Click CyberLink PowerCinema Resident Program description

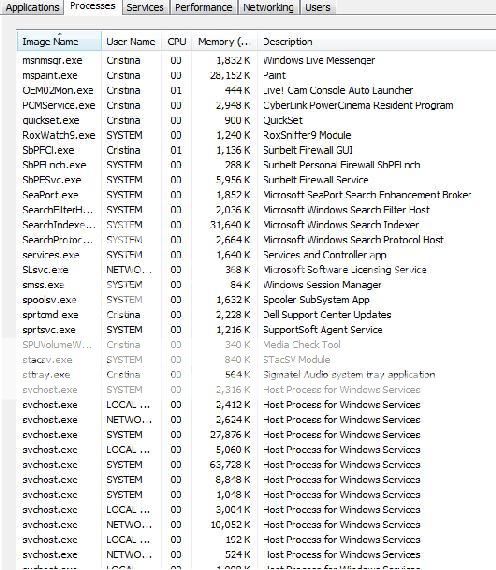click(x=358, y=105)
